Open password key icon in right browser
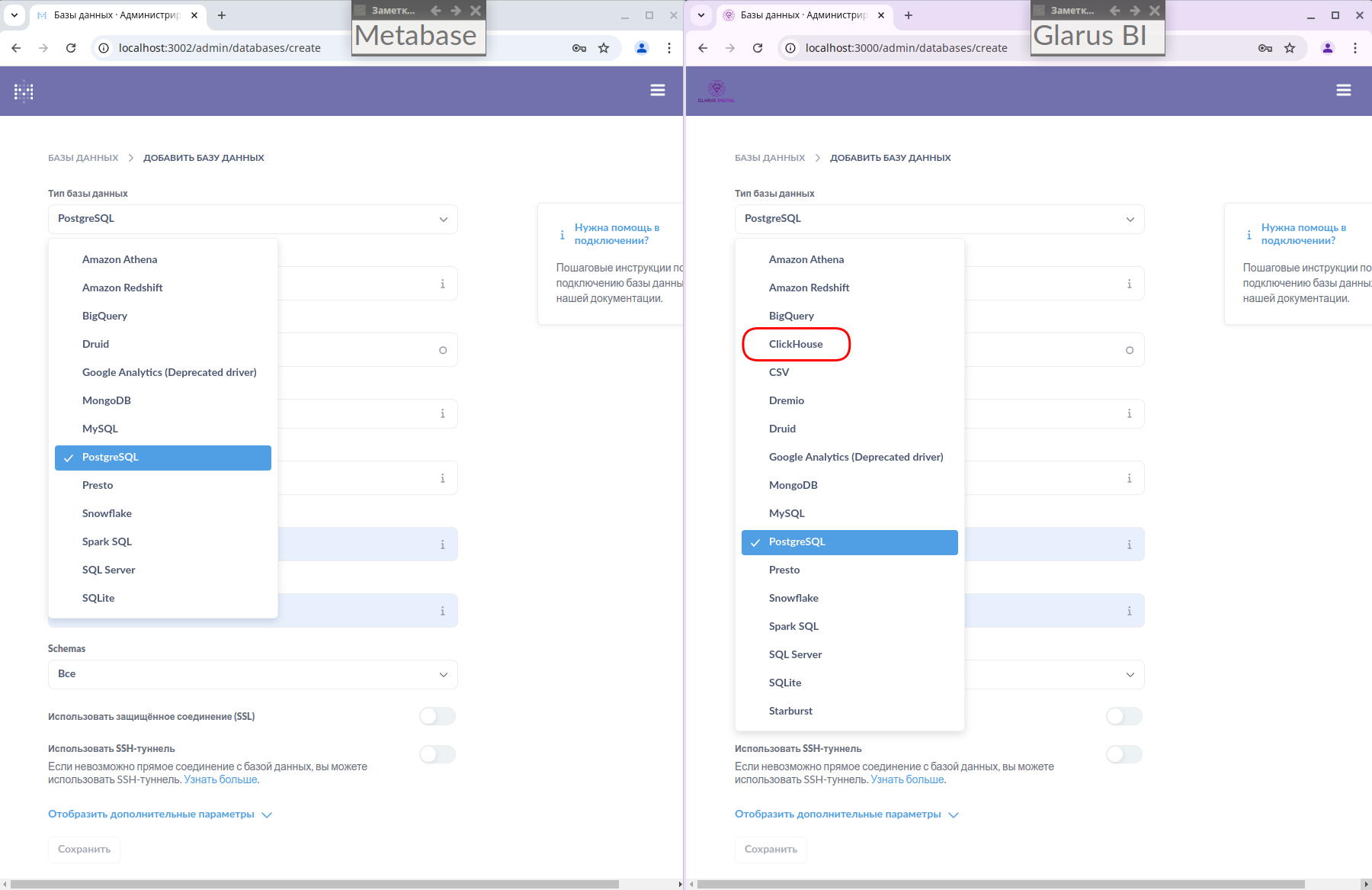1372x890 pixels. [1265, 48]
